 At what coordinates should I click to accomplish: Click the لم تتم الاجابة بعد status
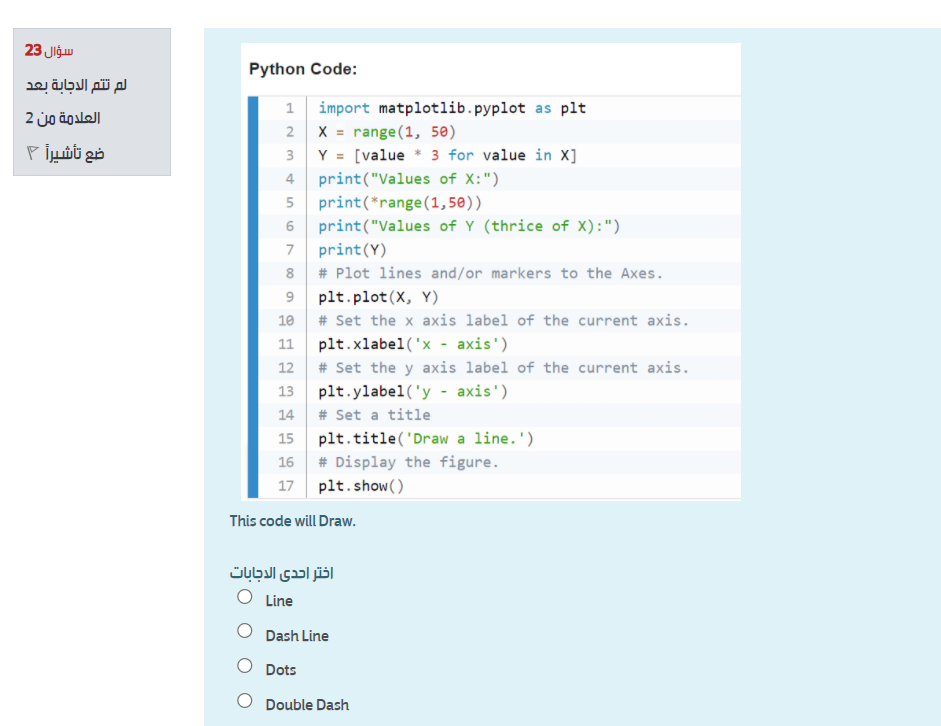(76, 85)
